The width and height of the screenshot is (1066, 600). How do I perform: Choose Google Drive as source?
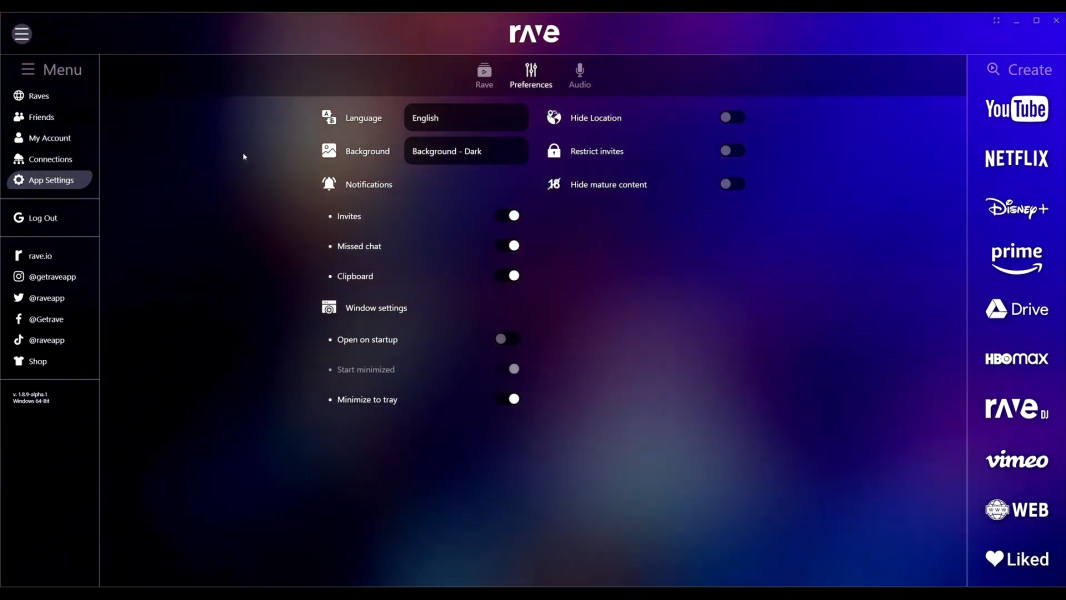(1016, 308)
